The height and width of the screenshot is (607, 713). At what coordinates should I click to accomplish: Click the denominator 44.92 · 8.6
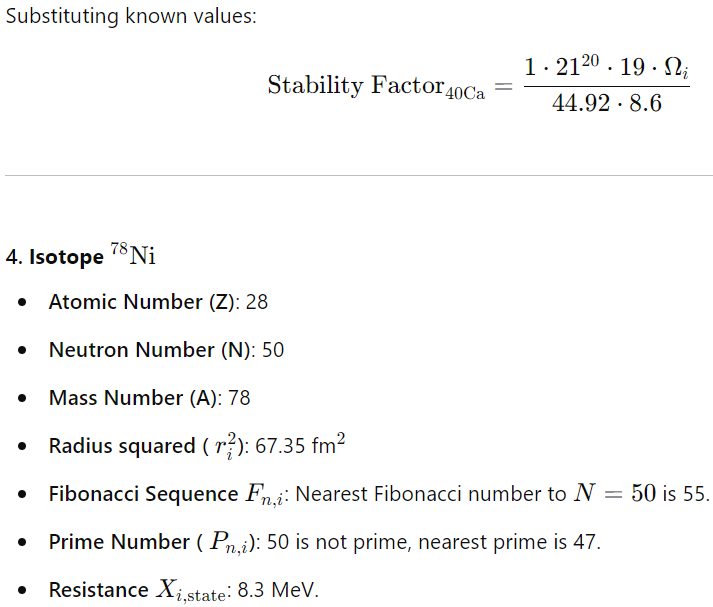pos(607,103)
